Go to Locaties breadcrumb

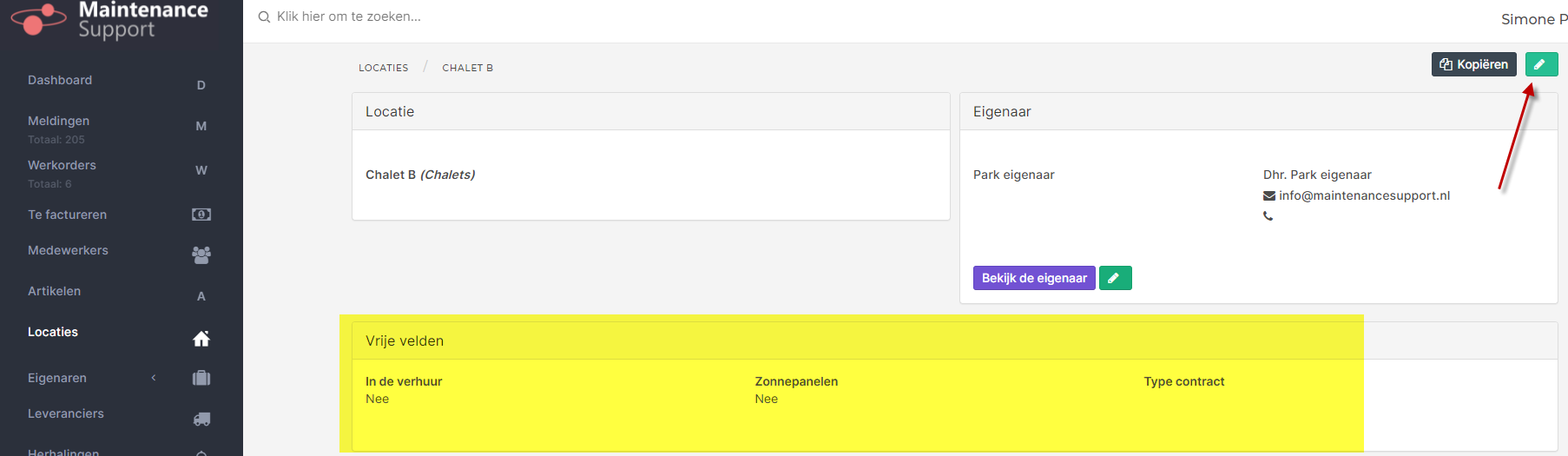coord(384,68)
